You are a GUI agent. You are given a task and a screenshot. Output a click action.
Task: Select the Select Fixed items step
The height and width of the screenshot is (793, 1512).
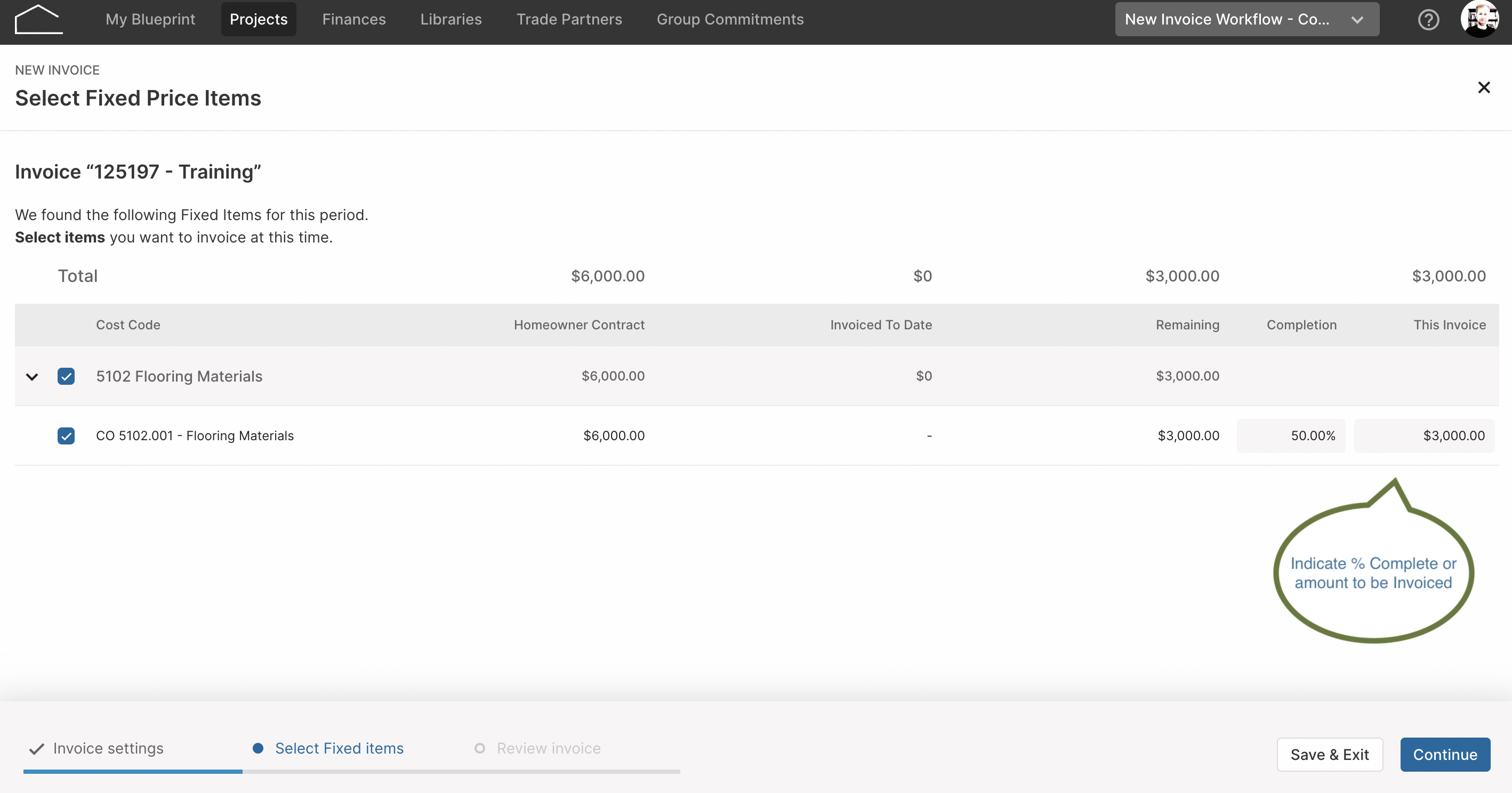click(339, 748)
